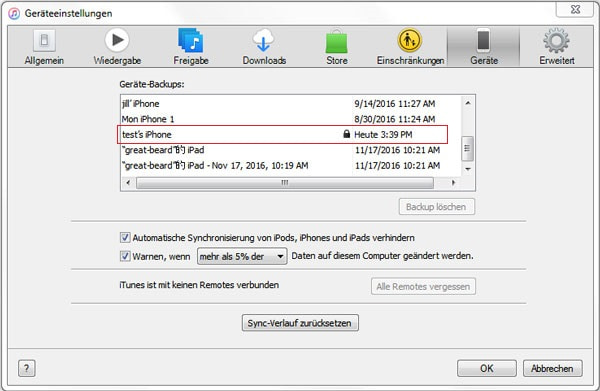Open the 'mehr als 5% der' dropdown

[242, 256]
